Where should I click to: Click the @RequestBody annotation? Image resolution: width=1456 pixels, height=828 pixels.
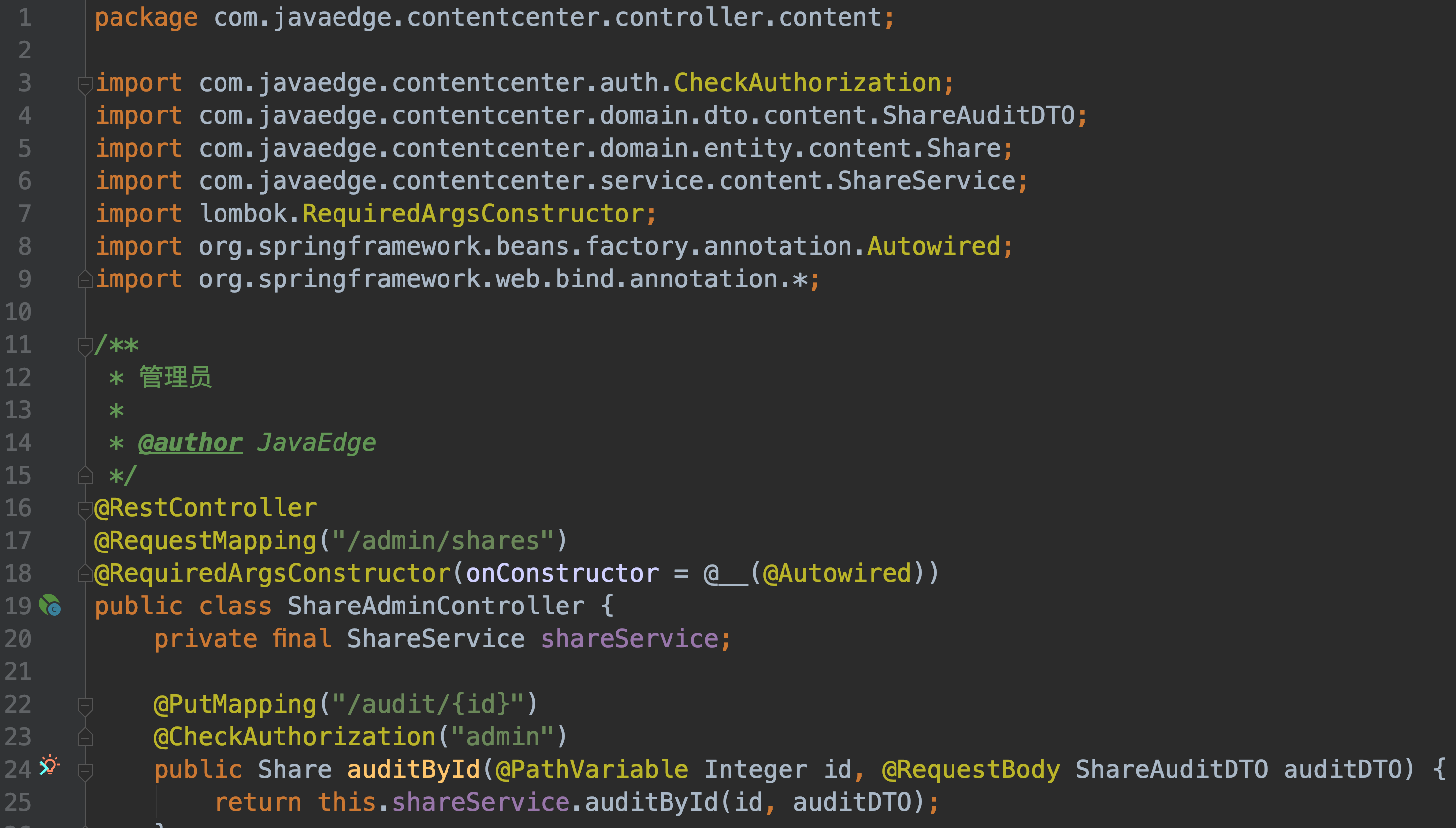pos(971,770)
